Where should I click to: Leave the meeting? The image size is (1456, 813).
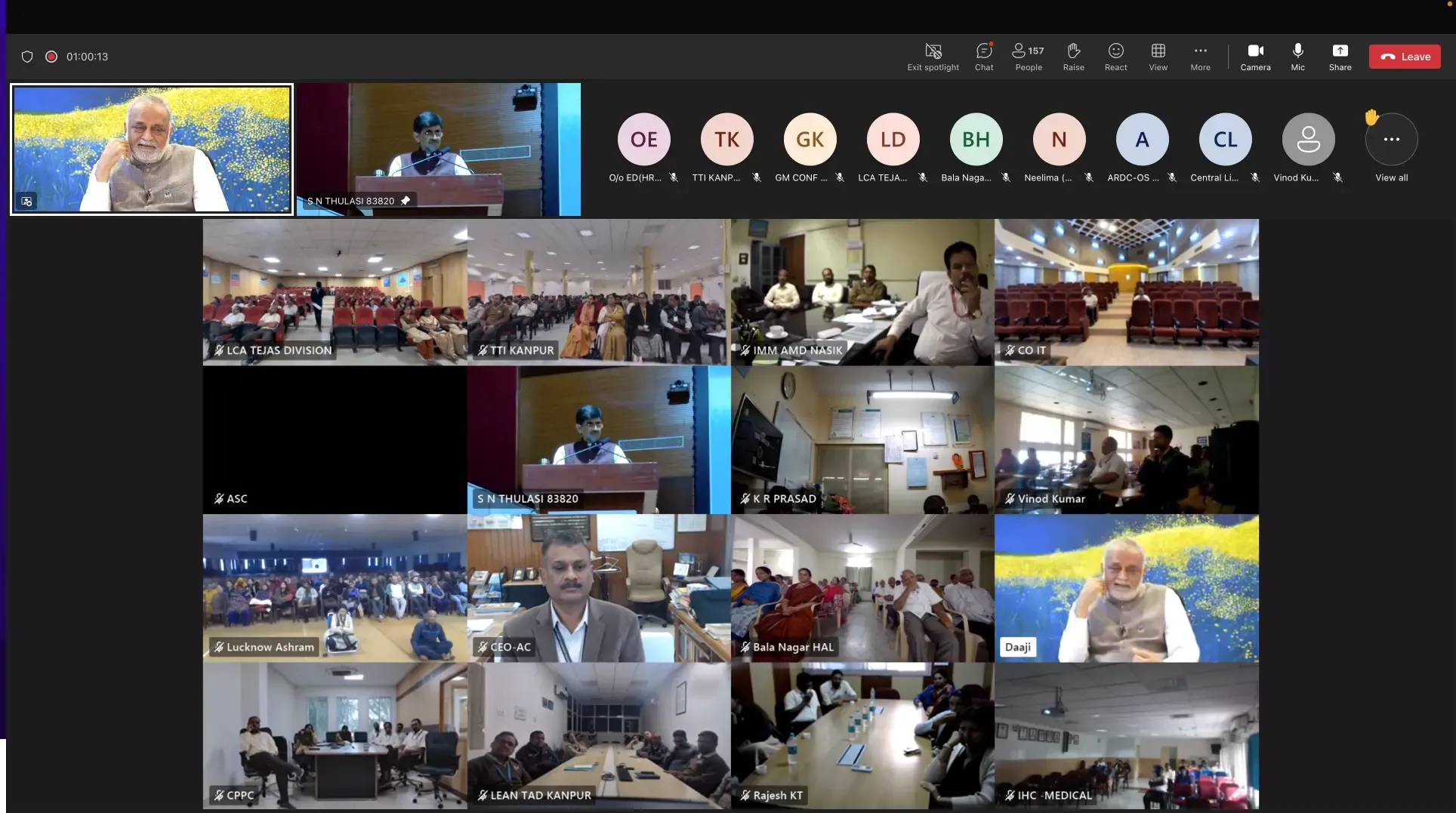[x=1405, y=57]
